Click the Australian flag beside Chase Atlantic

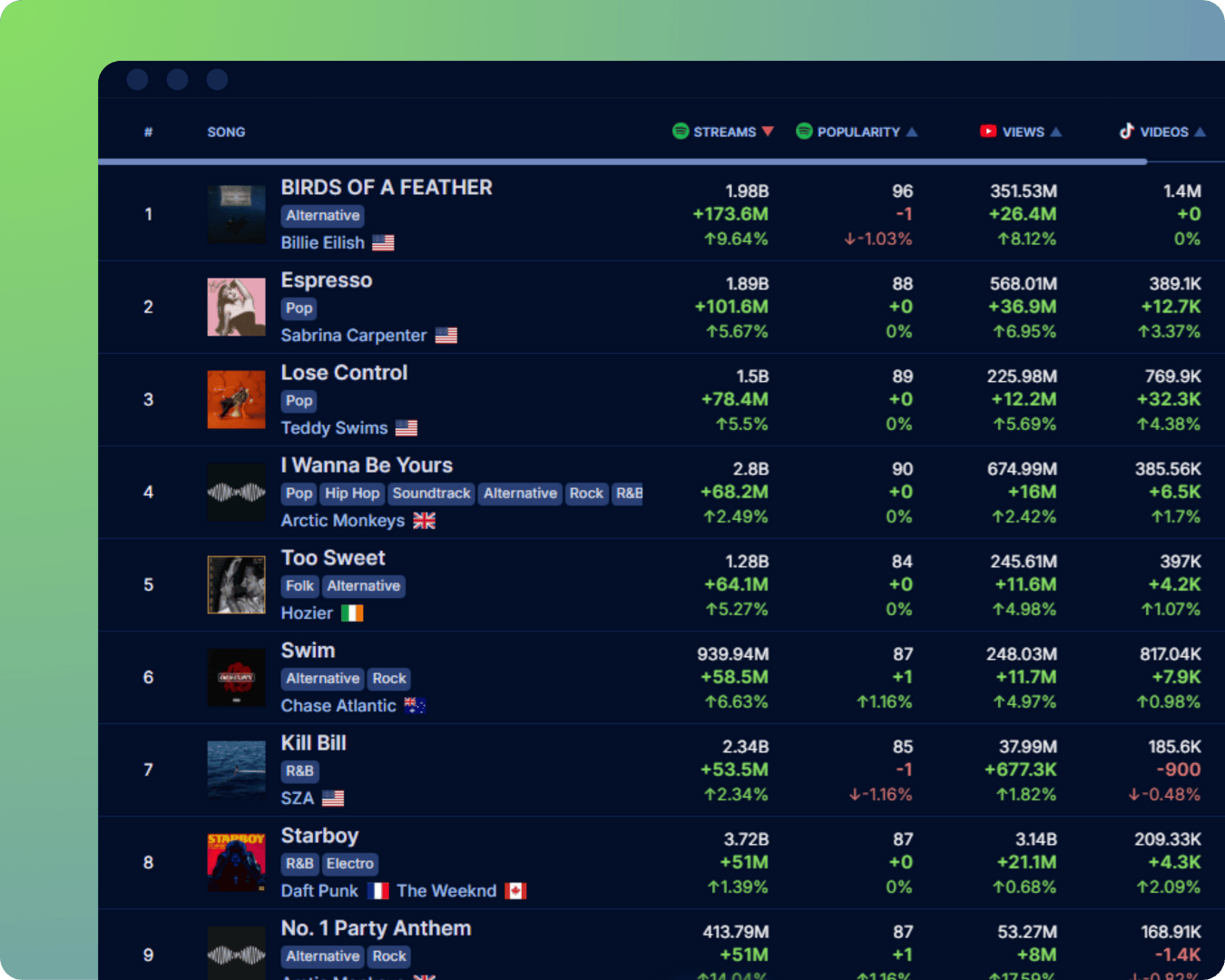click(x=414, y=705)
